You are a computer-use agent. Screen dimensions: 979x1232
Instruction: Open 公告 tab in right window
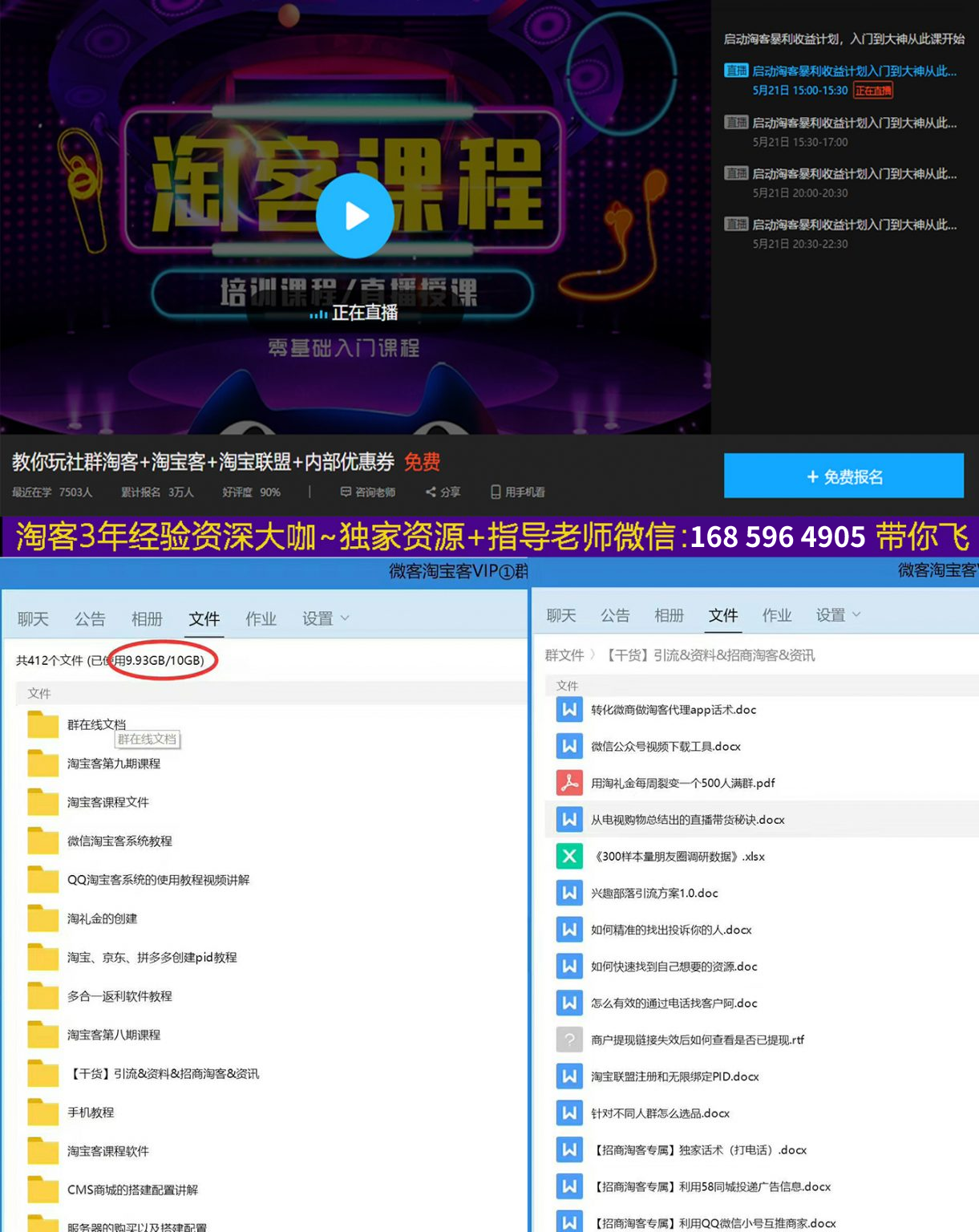(615, 615)
